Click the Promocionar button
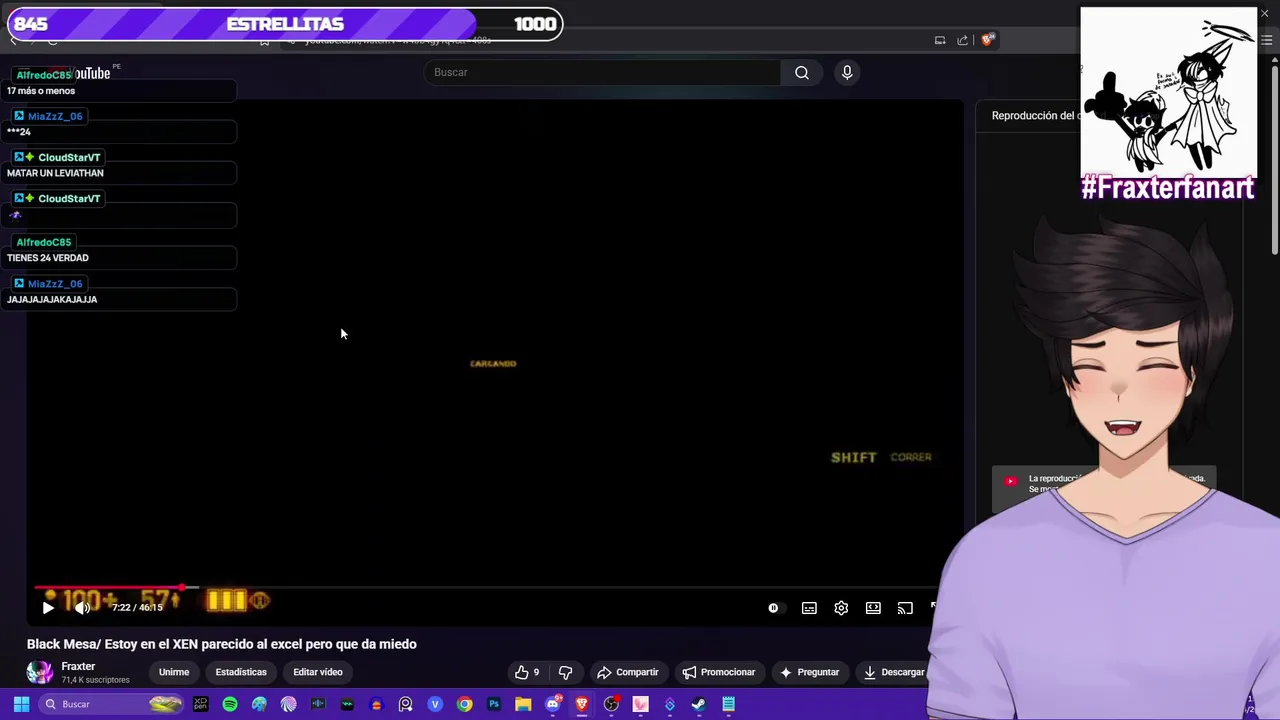The image size is (1280, 720). (x=718, y=672)
